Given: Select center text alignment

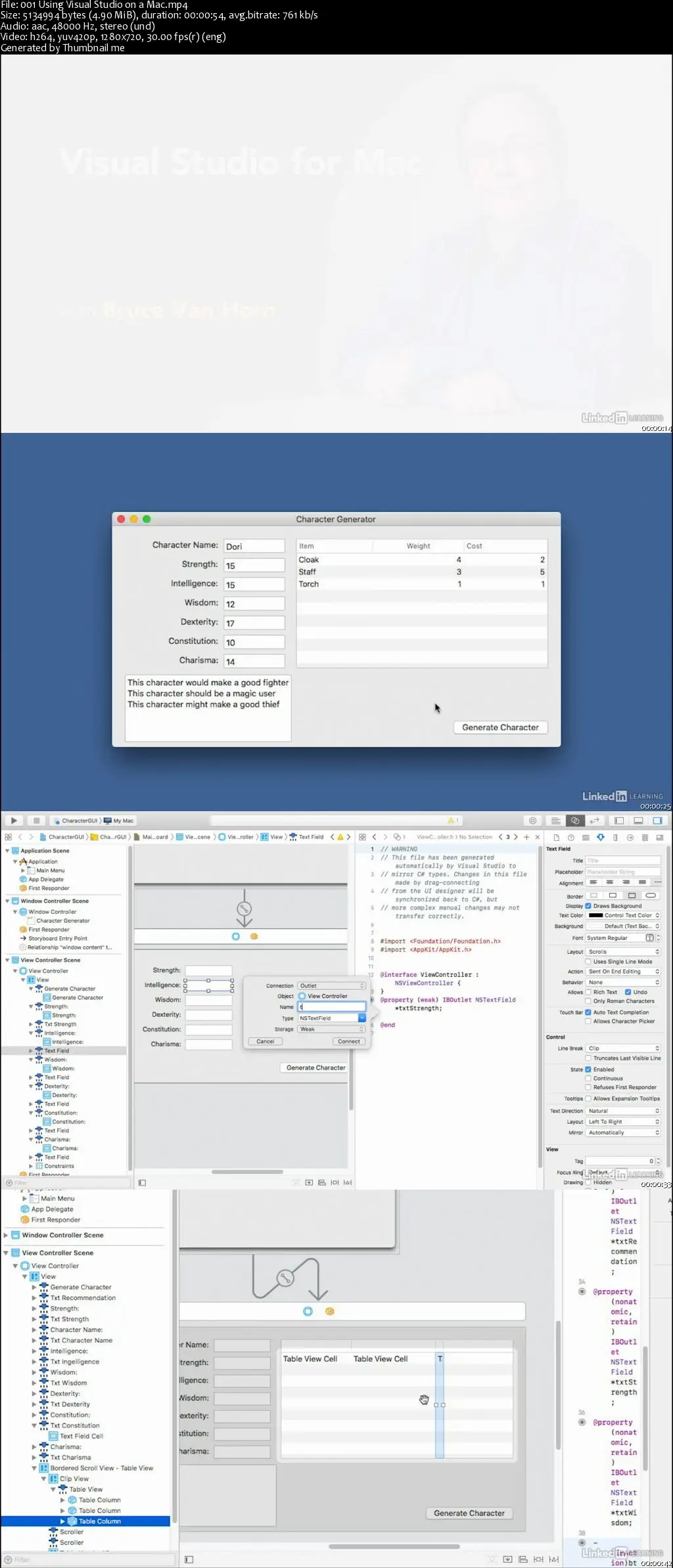Looking at the screenshot, I should 610,882.
